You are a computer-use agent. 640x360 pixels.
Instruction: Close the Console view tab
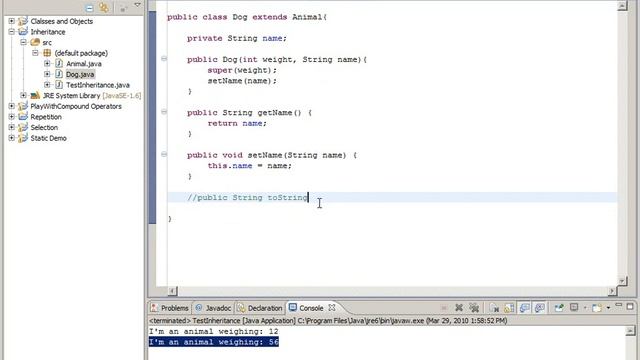pyautogui.click(x=332, y=307)
